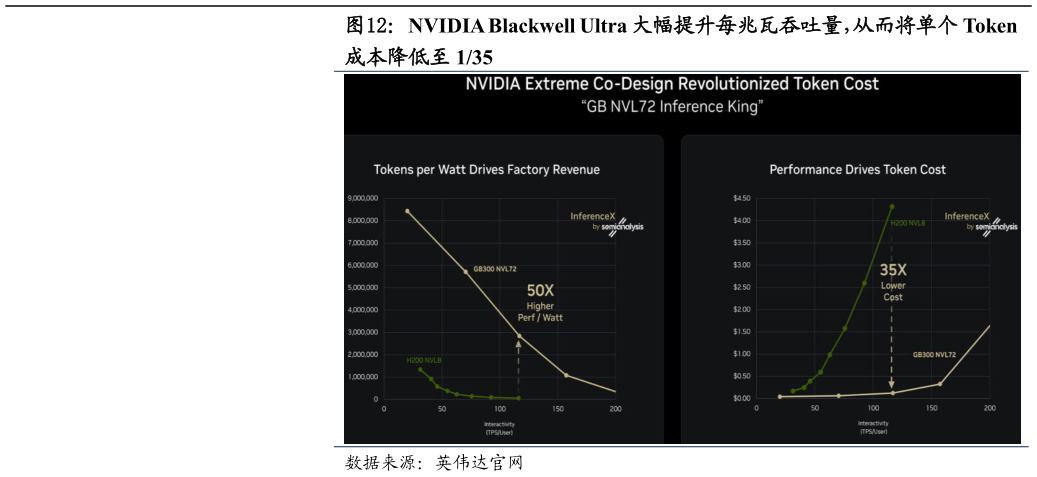Click semianalysis wordmark in Token Cost chart
Viewport: 1037px width, 477px height.
999,227
